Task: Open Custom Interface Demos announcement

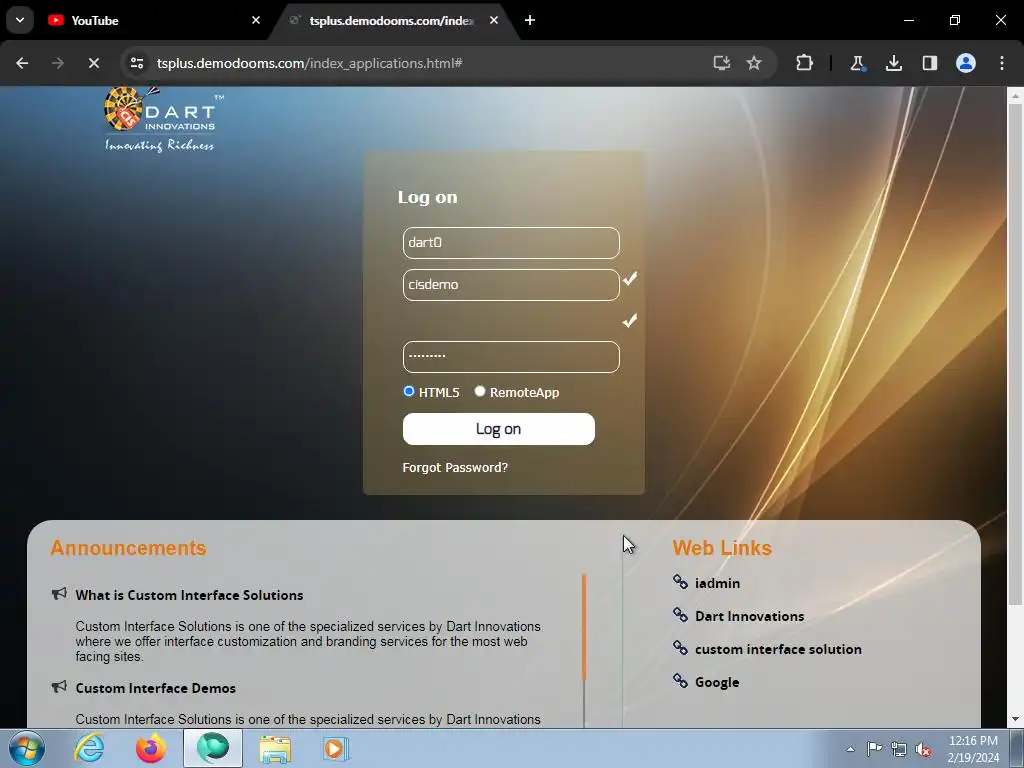Action: pyautogui.click(x=155, y=688)
